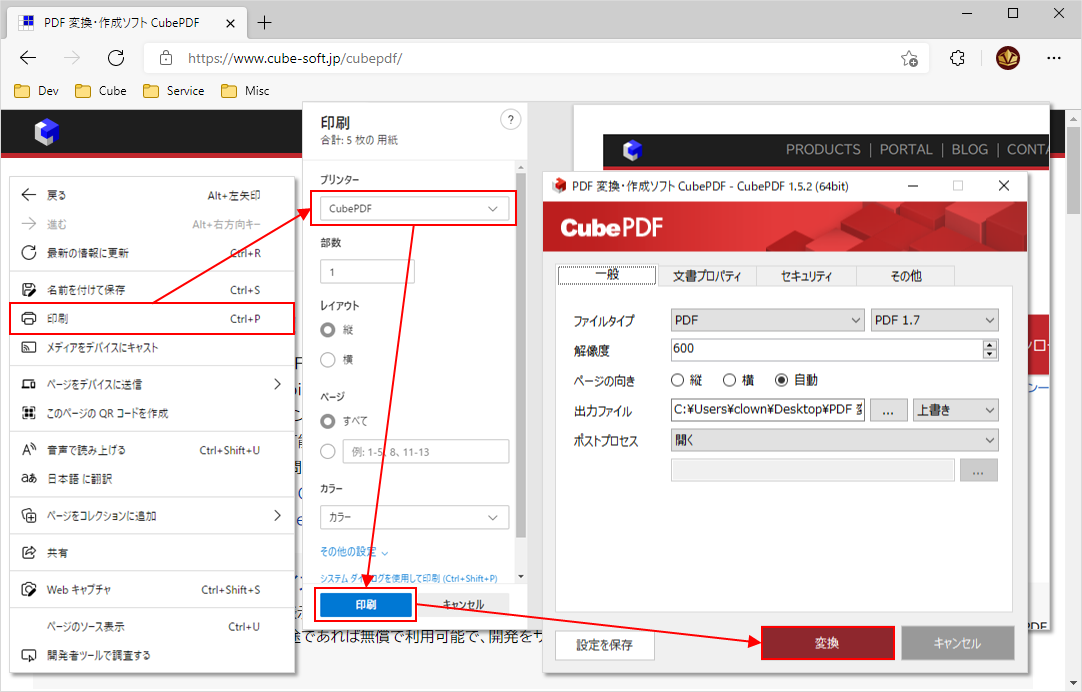
Task: Switch to the セキュリティ tab
Action: (806, 276)
